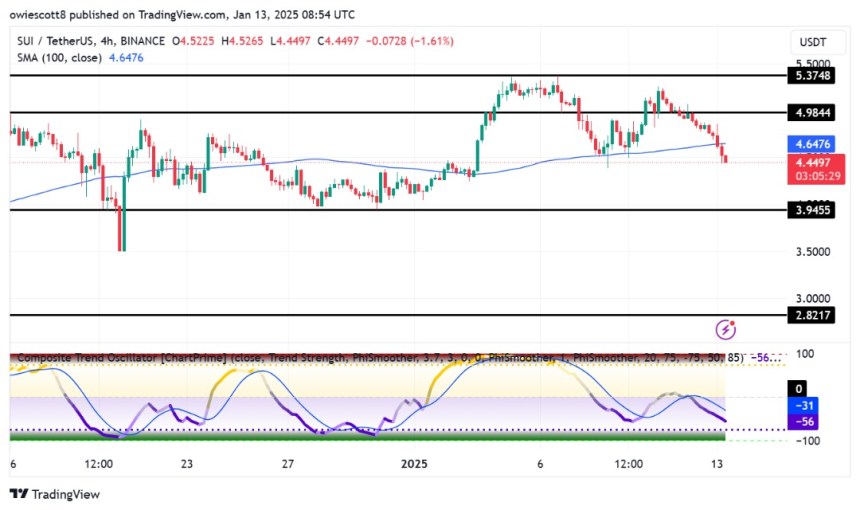This screenshot has width=860, height=510.
Task: Click the oscillator -31 blue value tag
Action: (803, 405)
